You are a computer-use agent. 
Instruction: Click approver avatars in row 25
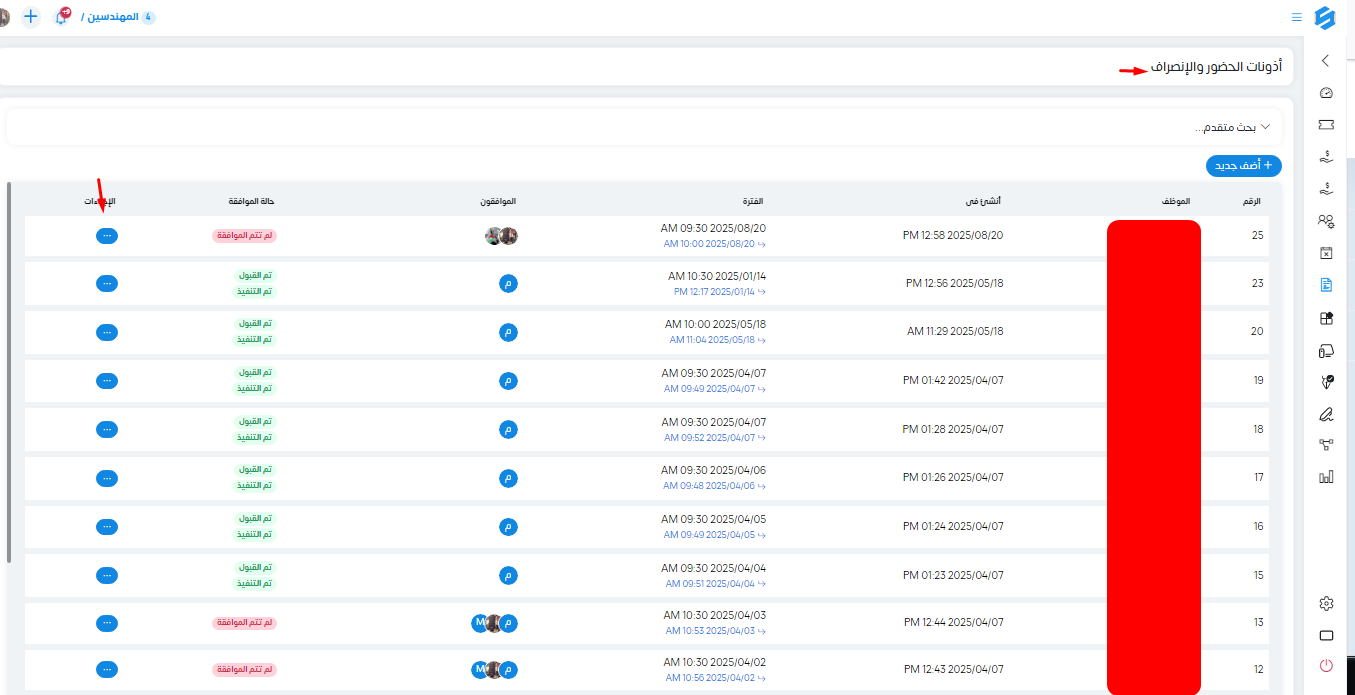click(x=501, y=236)
